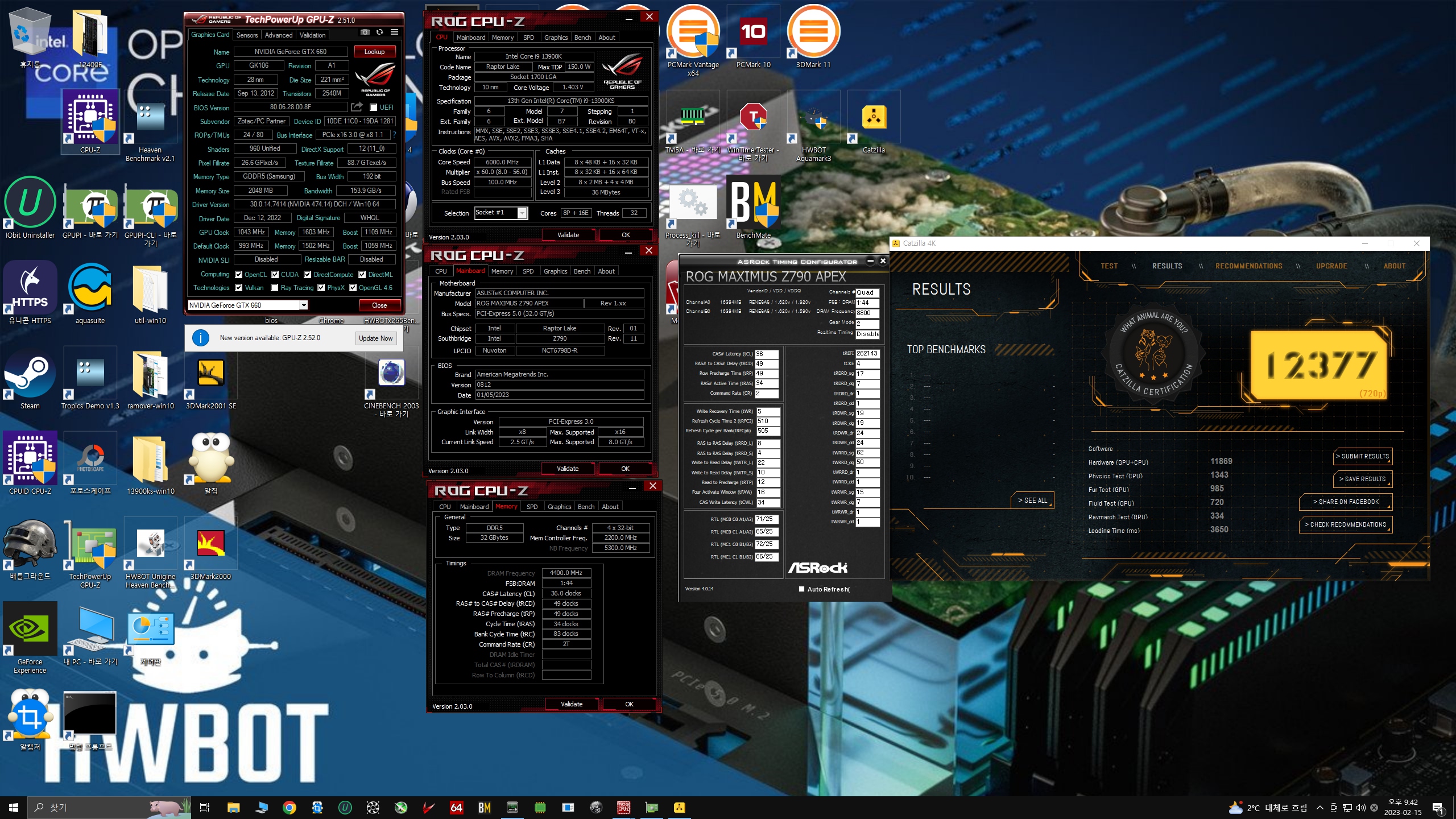Viewport: 1456px width, 819px height.
Task: Click CHECK RECOMMENDATIONS in Catzilla
Action: pos(1346,524)
